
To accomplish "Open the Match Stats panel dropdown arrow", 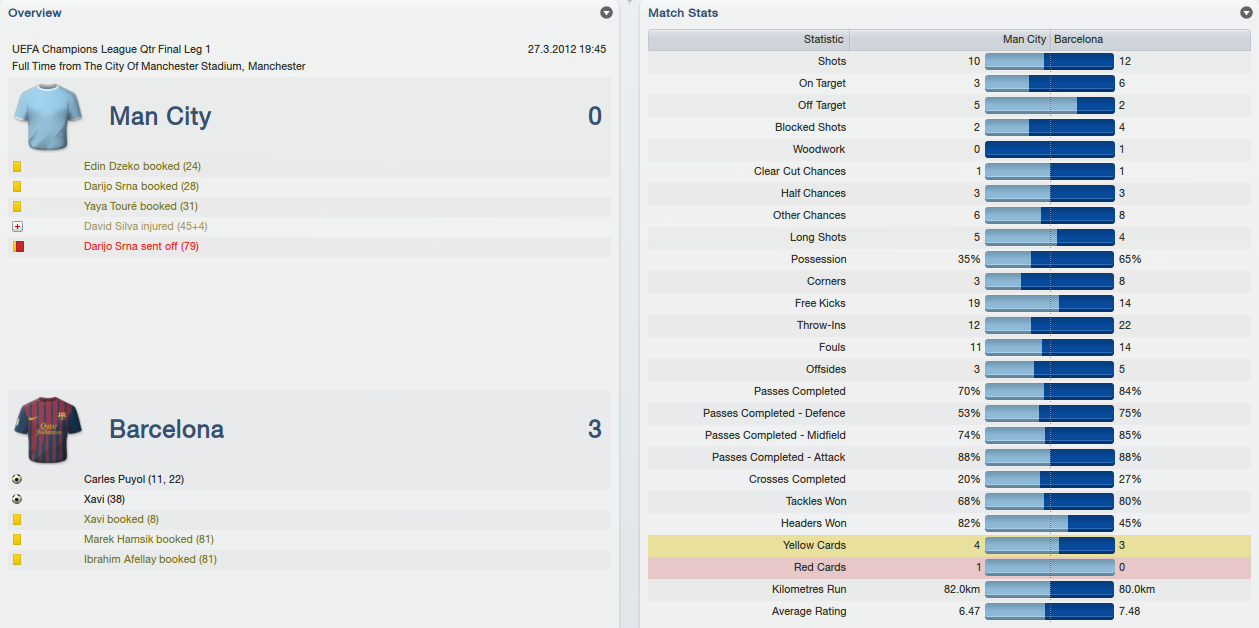I will coord(1245,13).
